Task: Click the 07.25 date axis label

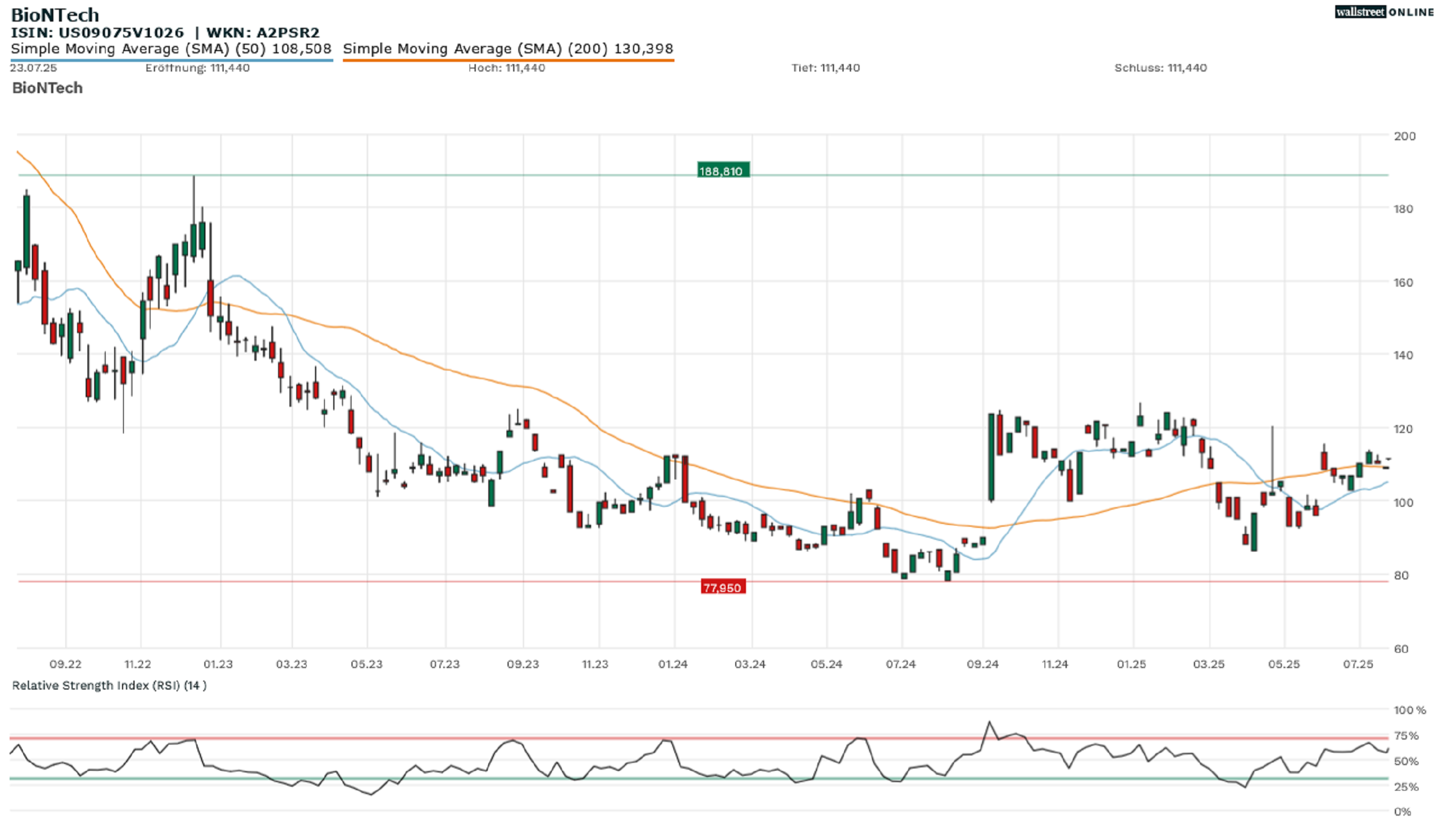Action: pyautogui.click(x=1358, y=664)
